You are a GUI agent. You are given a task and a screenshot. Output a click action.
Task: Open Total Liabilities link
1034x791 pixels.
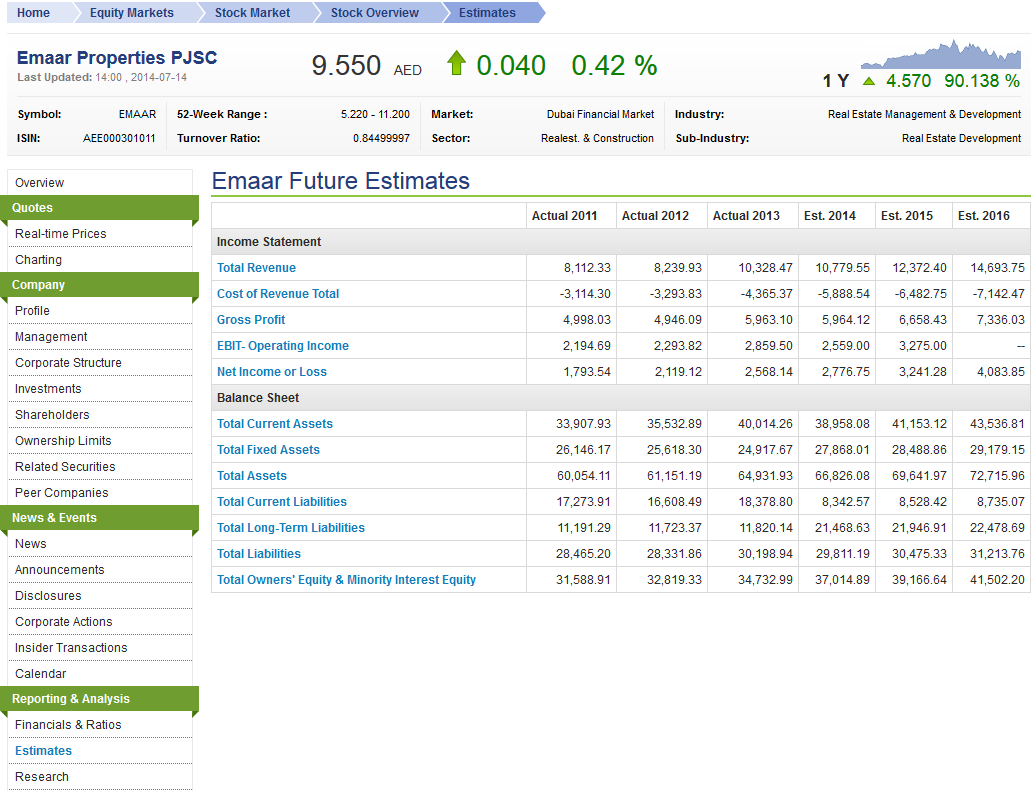tap(259, 554)
